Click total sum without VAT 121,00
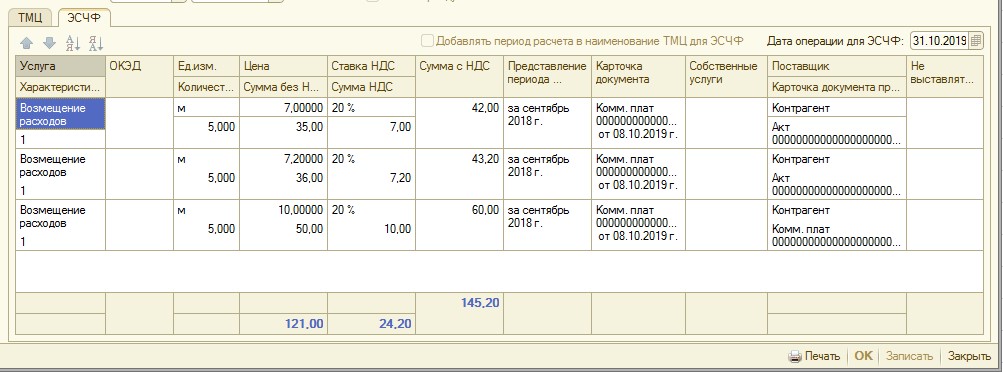The width and height of the screenshot is (1003, 372). tap(304, 324)
